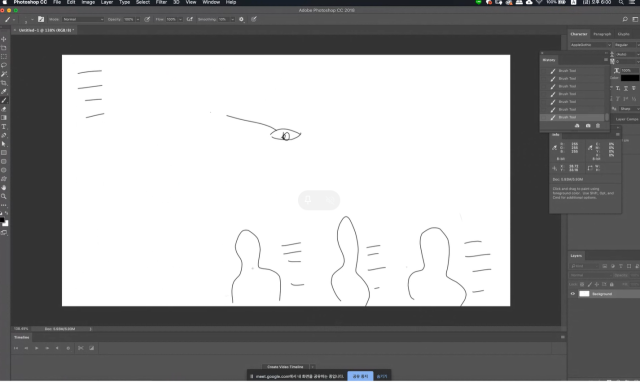The image size is (640, 382).
Task: Click the Character text color swatch
Action: [x=630, y=78]
